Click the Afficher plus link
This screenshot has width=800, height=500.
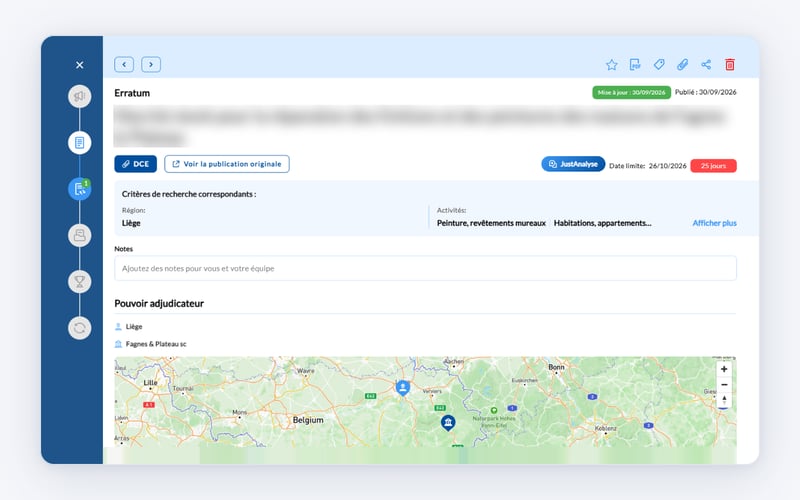(x=714, y=223)
